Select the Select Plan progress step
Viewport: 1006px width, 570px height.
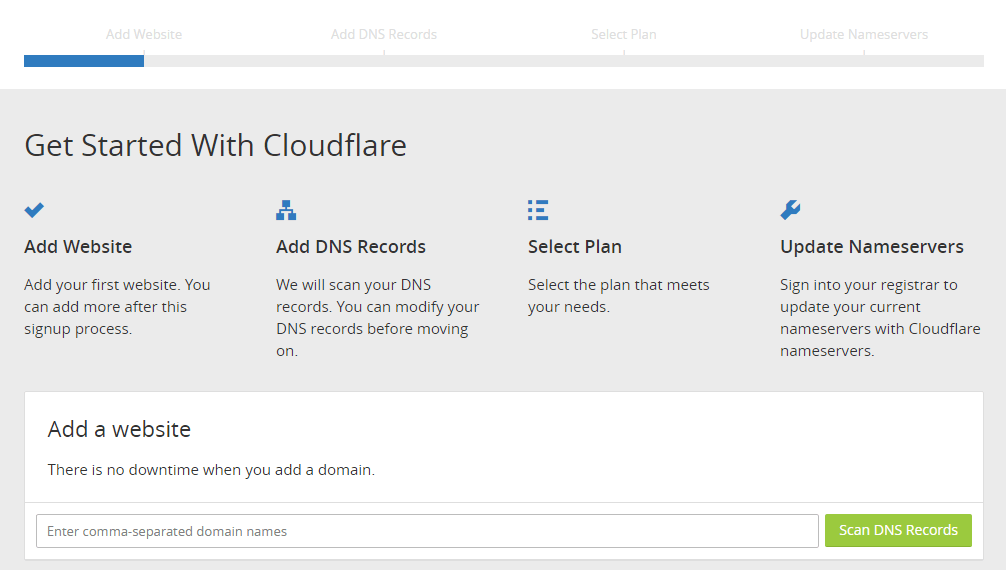(624, 34)
